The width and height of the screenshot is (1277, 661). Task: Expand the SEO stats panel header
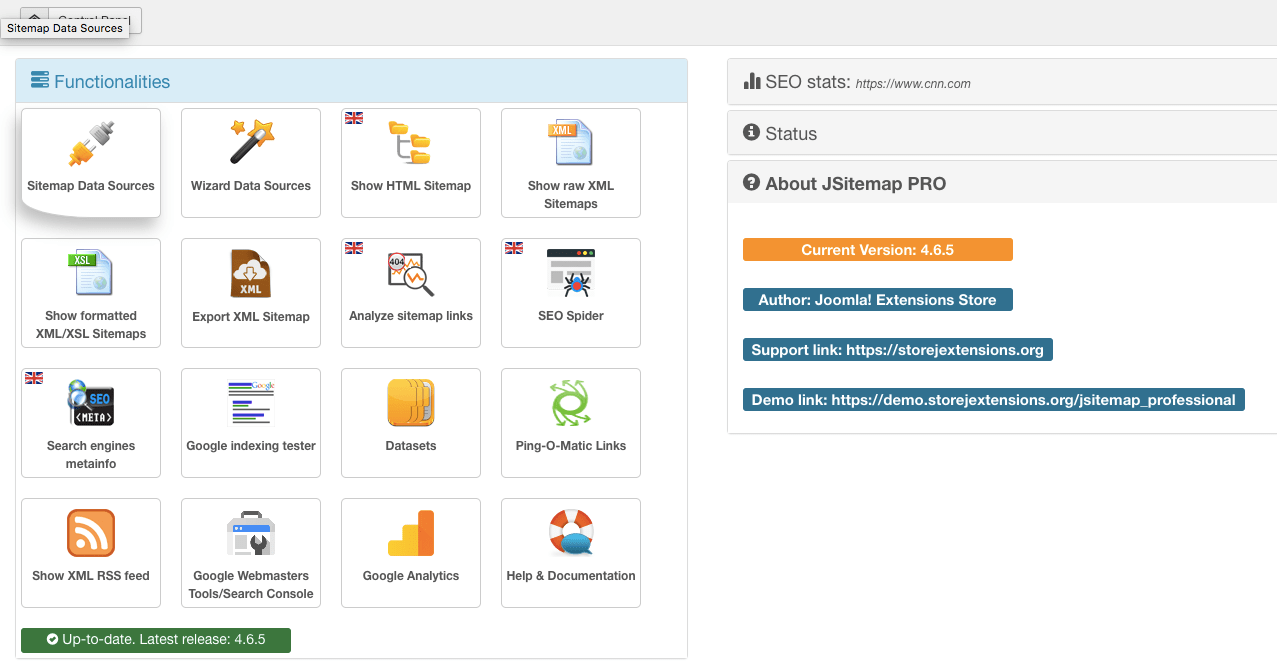pyautogui.click(x=1002, y=82)
